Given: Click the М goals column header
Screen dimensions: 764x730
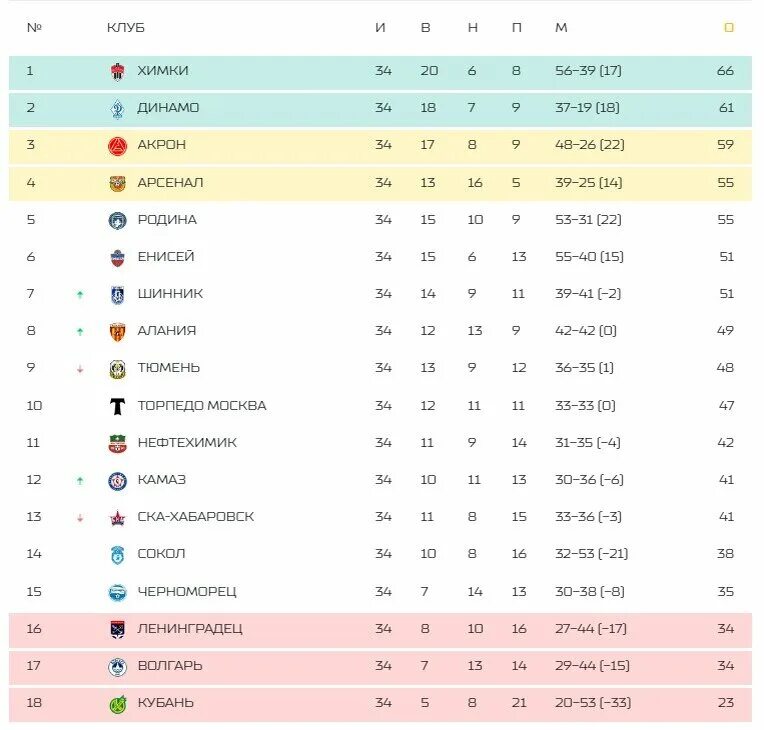Looking at the screenshot, I should point(561,27).
